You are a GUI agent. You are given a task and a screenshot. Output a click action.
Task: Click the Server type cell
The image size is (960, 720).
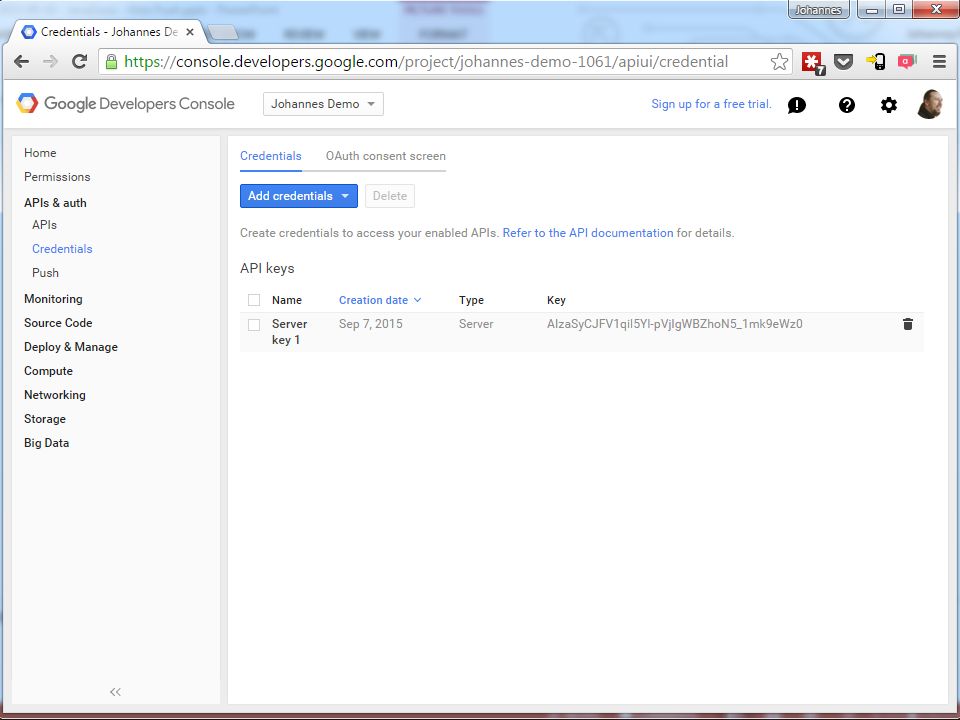(x=476, y=324)
